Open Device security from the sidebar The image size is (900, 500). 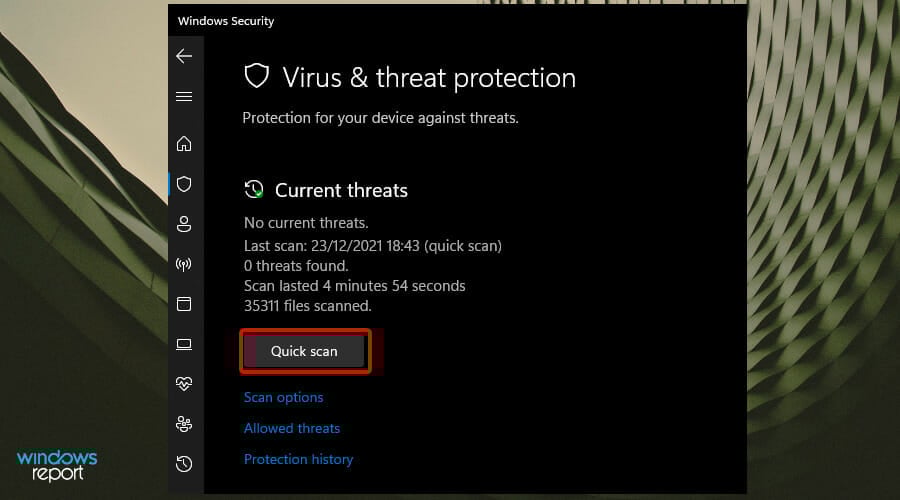(x=184, y=344)
